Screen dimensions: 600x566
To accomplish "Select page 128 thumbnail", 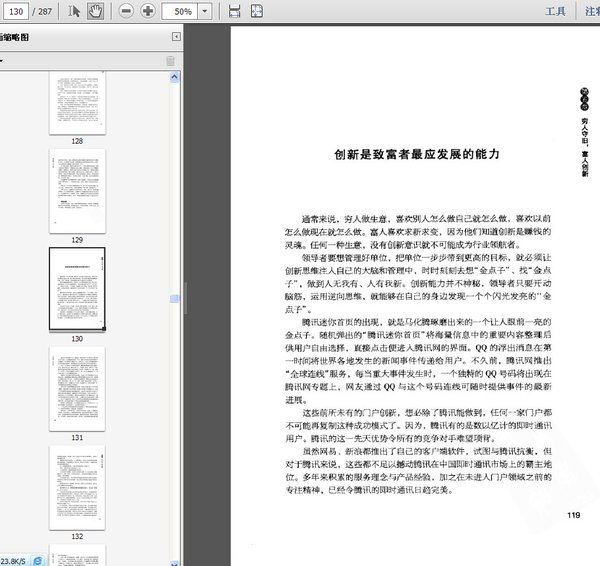I will [x=77, y=103].
